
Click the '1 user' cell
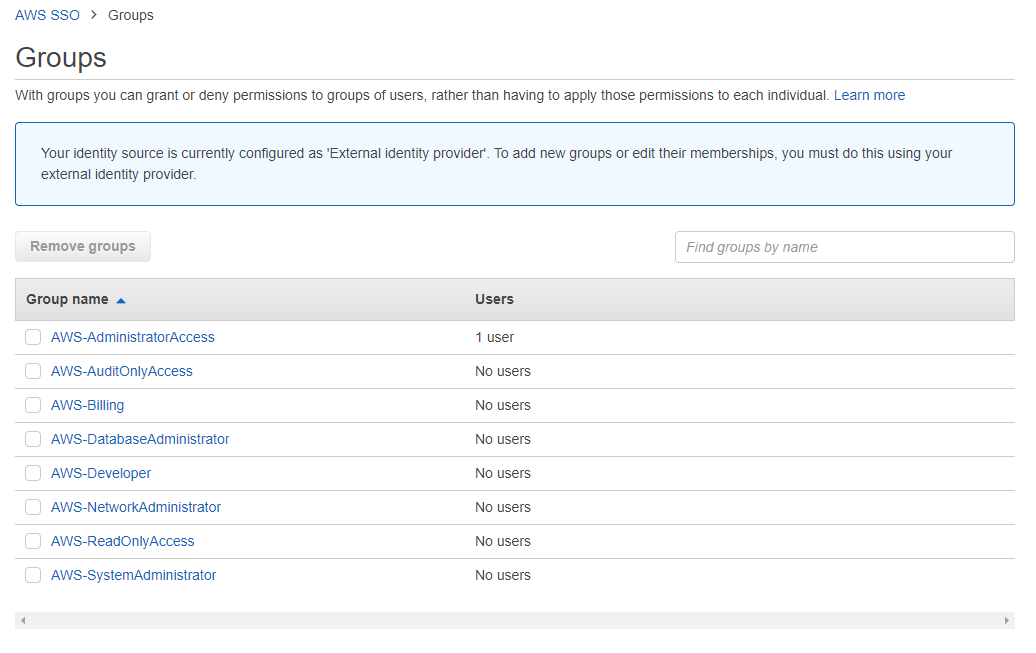click(x=494, y=337)
